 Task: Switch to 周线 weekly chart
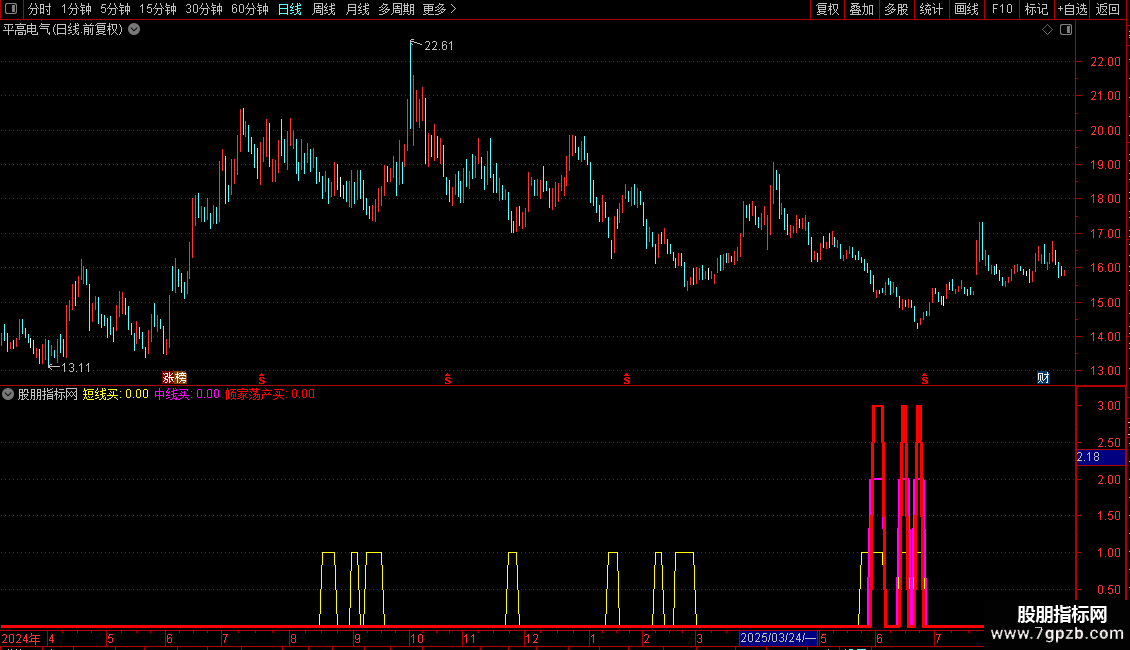(324, 9)
